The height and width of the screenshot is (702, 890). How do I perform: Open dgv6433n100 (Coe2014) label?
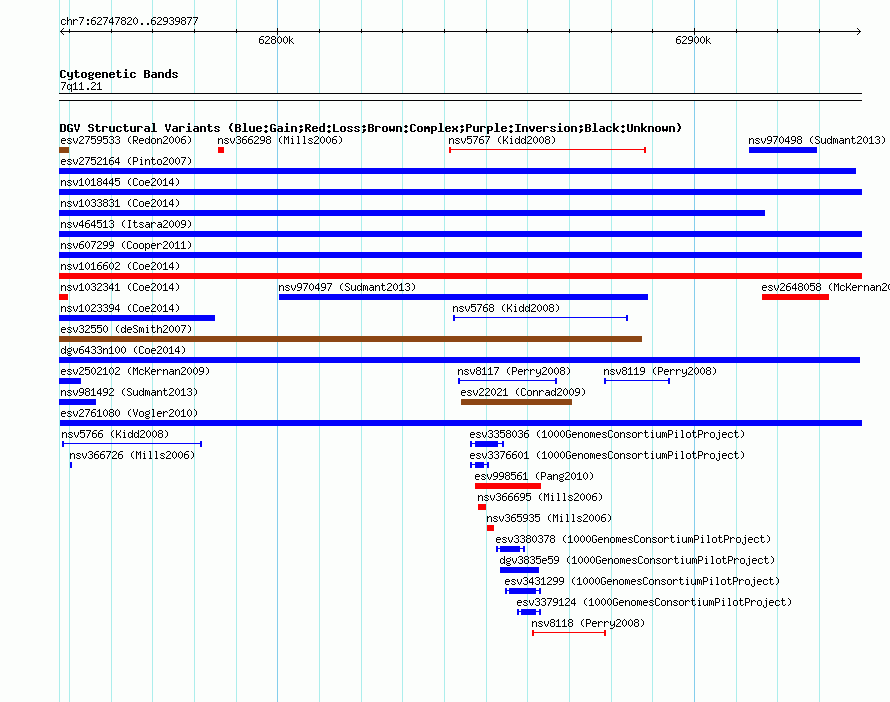click(x=123, y=350)
